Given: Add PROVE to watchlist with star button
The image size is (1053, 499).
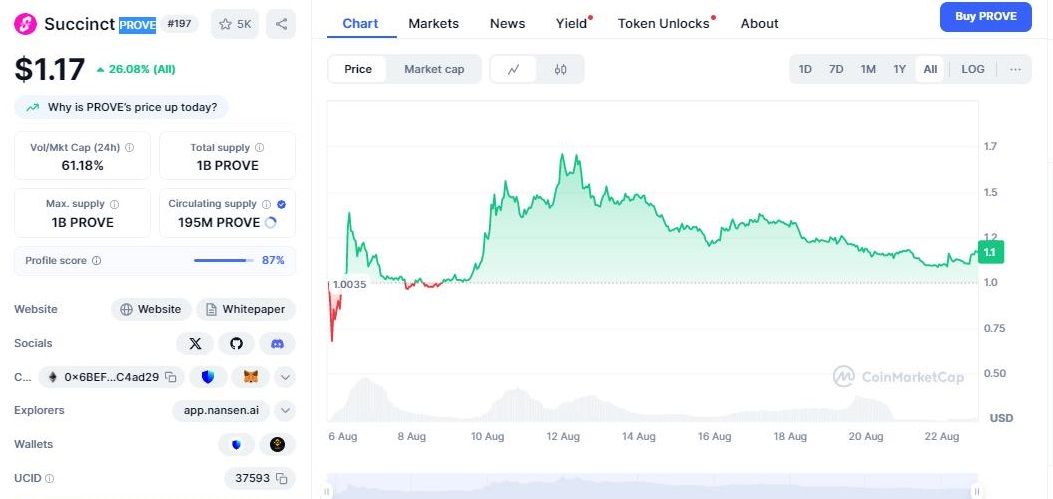Looking at the screenshot, I should coord(234,24).
